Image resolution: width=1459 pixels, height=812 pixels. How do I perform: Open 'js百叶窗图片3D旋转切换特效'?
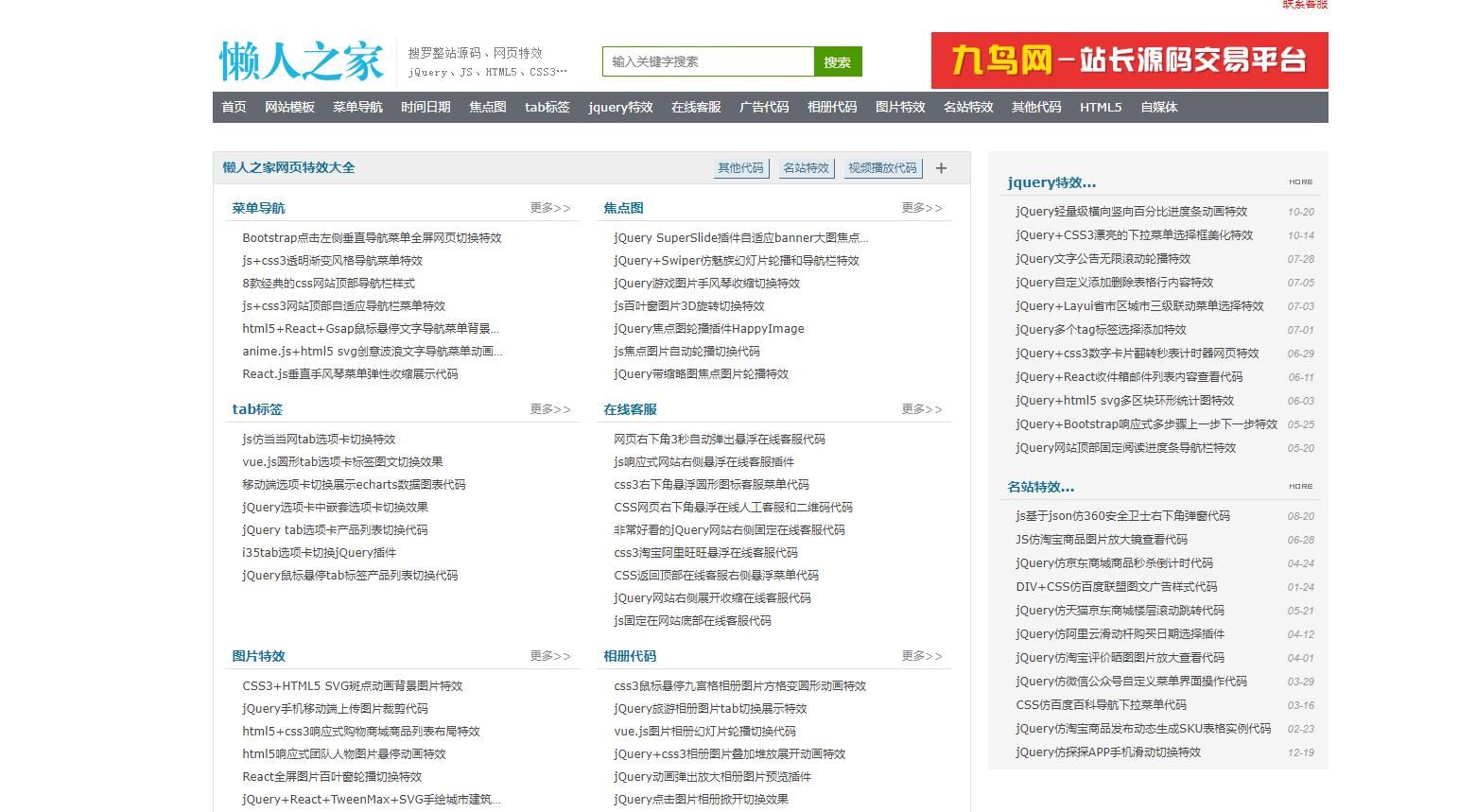688,306
